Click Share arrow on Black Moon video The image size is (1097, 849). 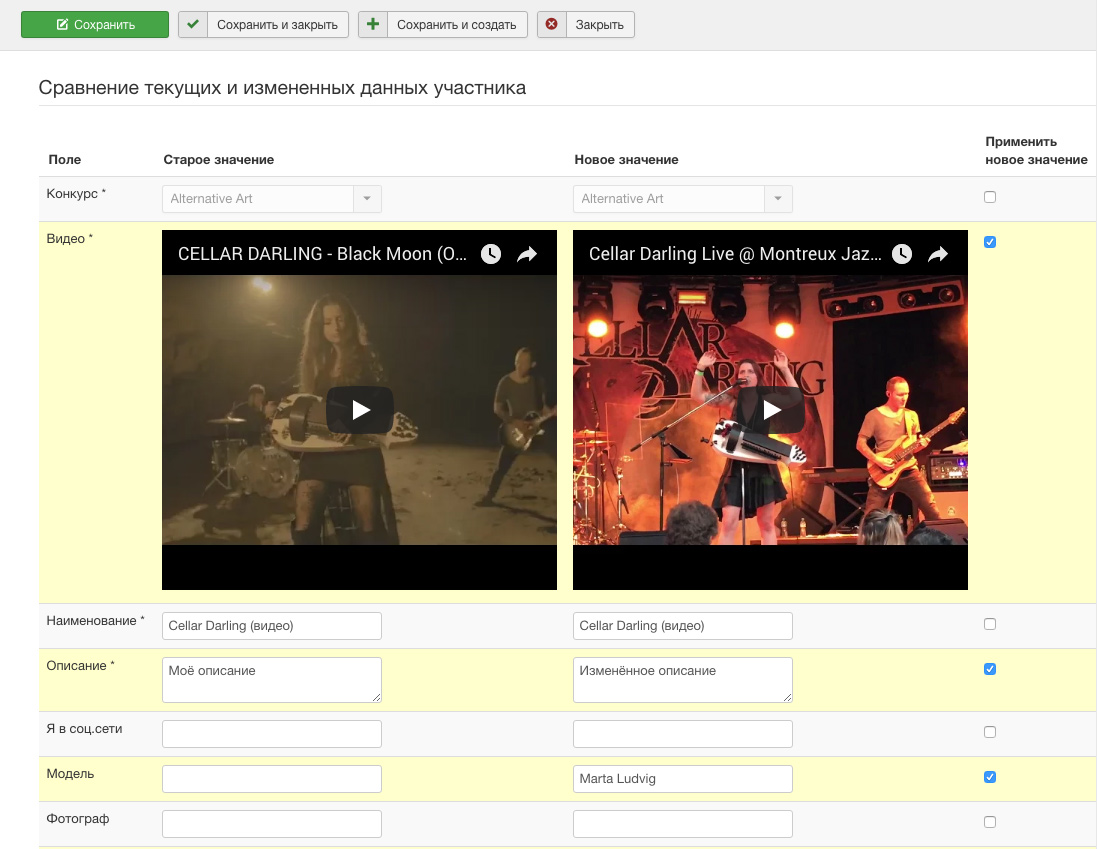click(527, 254)
